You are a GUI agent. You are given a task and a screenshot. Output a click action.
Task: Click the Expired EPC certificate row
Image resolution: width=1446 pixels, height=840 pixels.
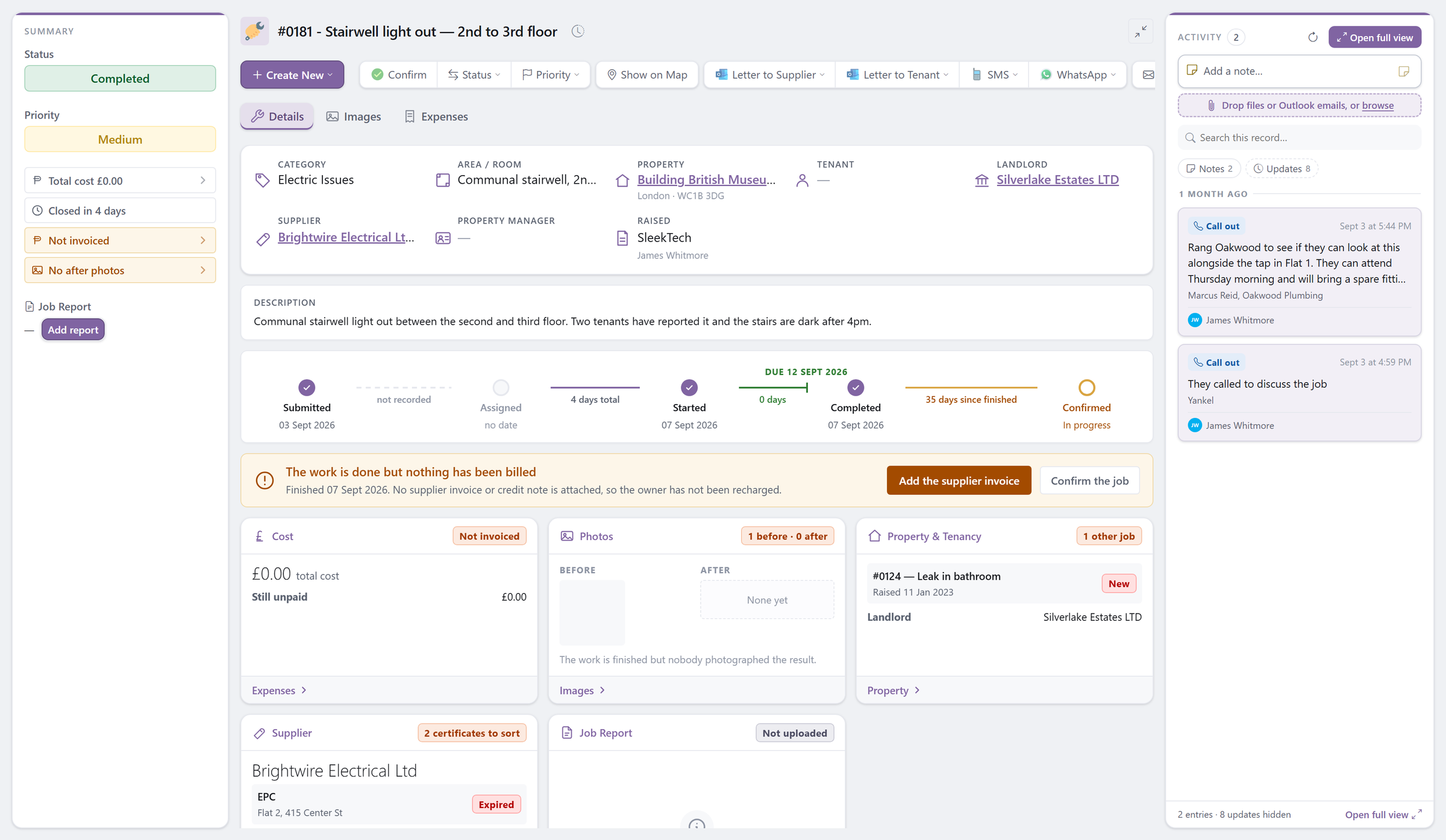389,804
